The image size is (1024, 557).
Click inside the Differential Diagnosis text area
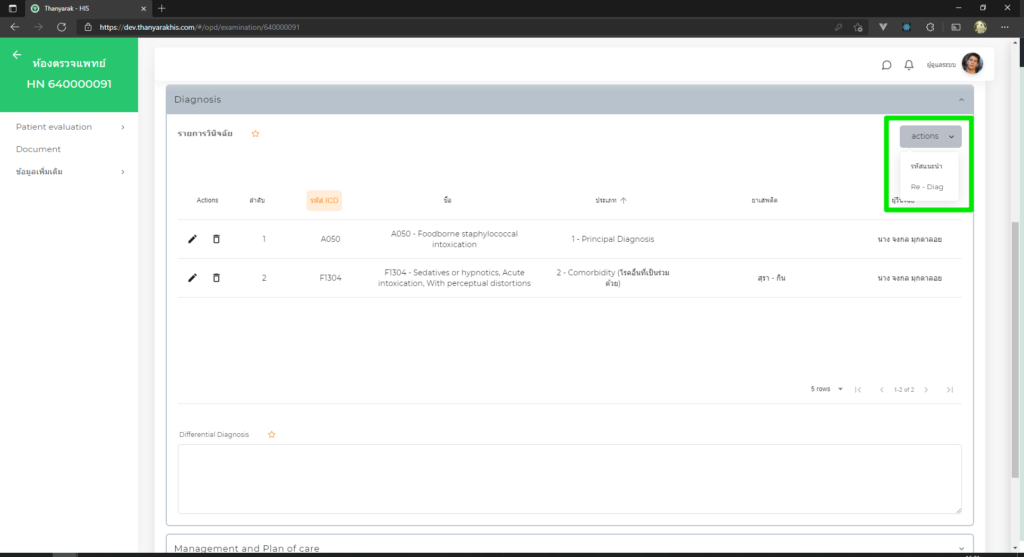pyautogui.click(x=569, y=479)
